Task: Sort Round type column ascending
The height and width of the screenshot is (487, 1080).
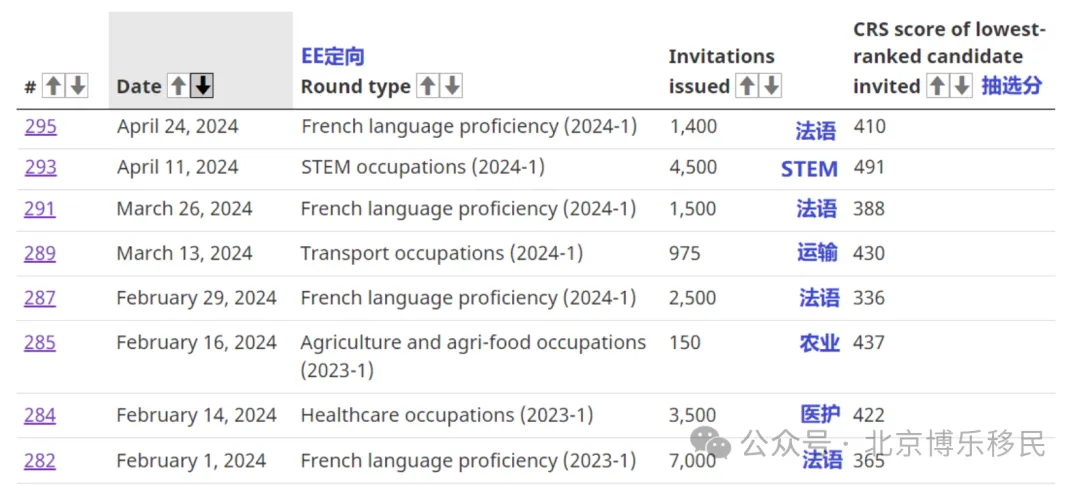Action: click(428, 86)
